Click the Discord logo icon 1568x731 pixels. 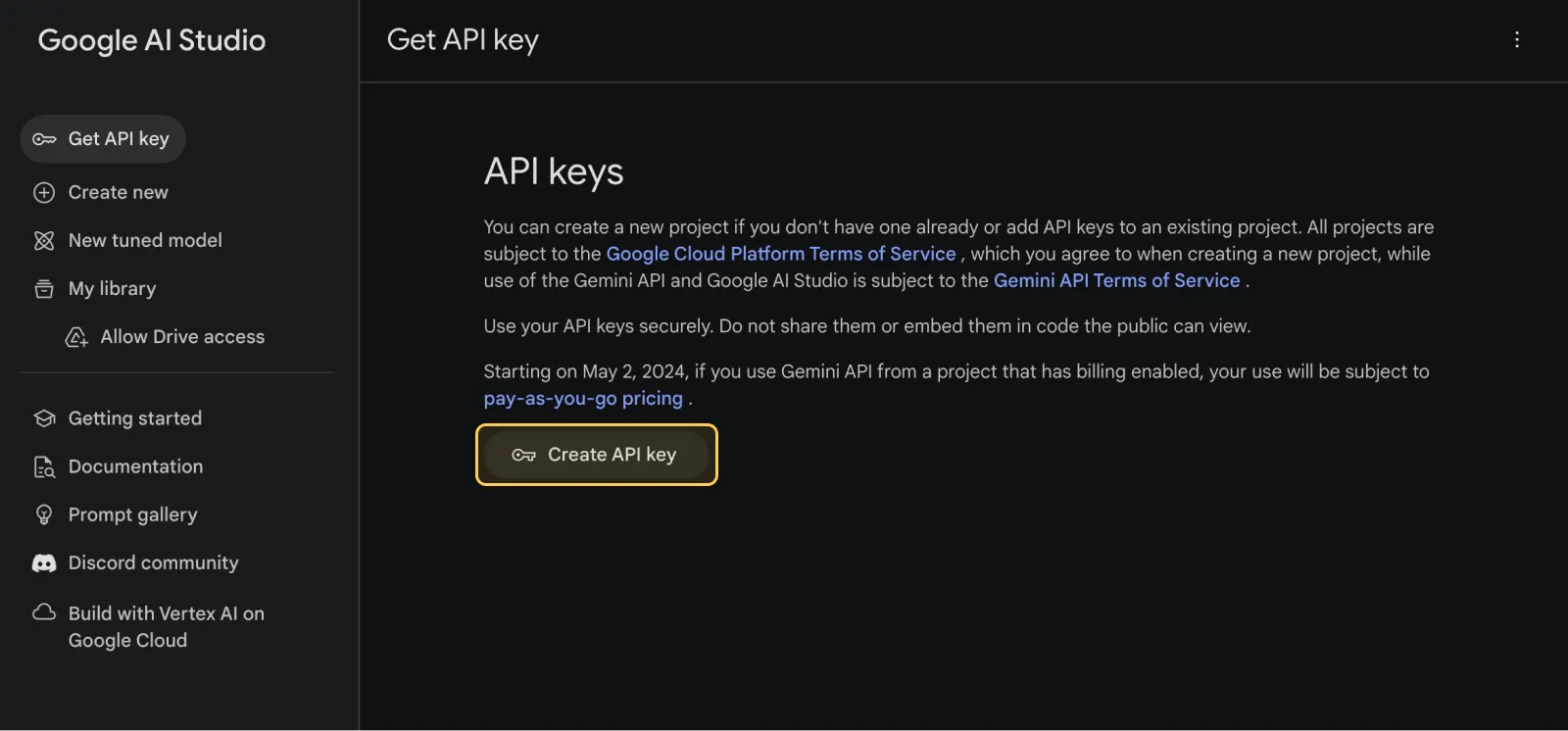(x=44, y=563)
